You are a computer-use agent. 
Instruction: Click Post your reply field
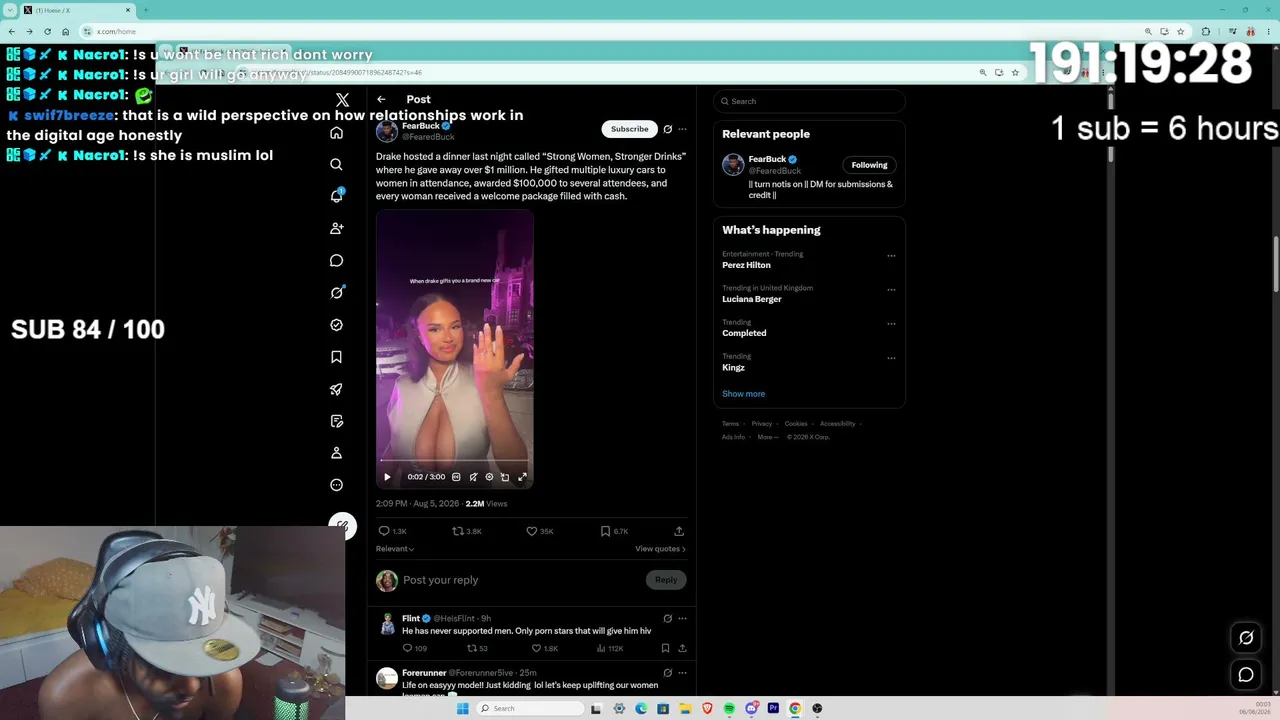[522, 580]
